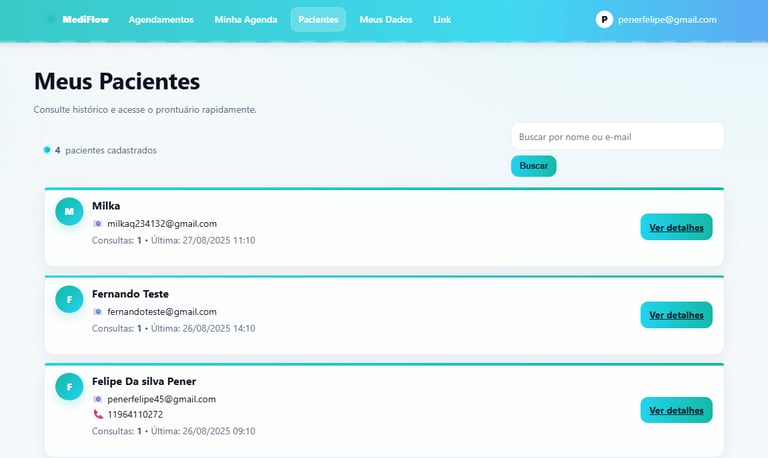Select the name Milka
768x458 pixels.
tap(106, 206)
